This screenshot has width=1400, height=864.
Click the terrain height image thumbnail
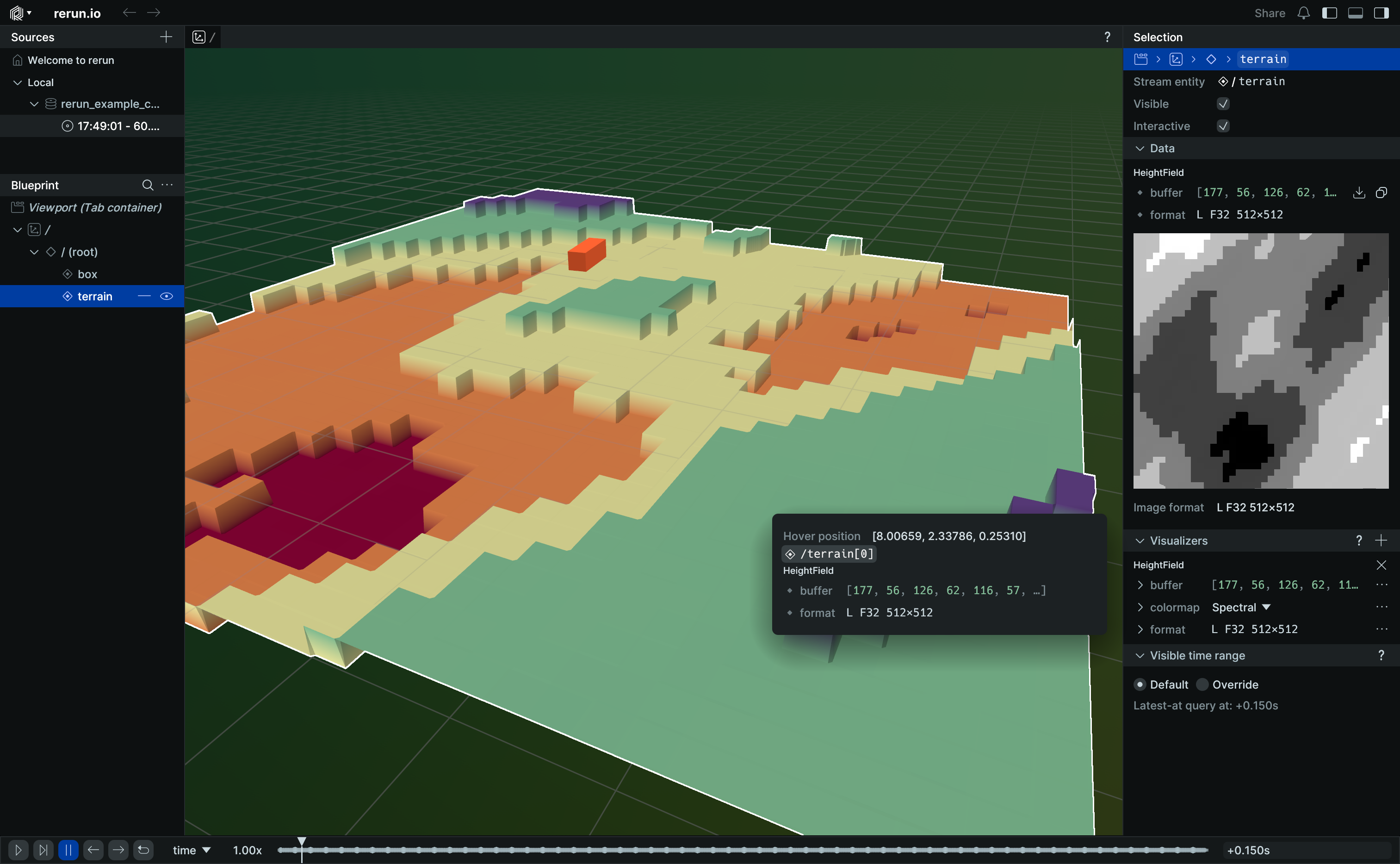pos(1260,361)
